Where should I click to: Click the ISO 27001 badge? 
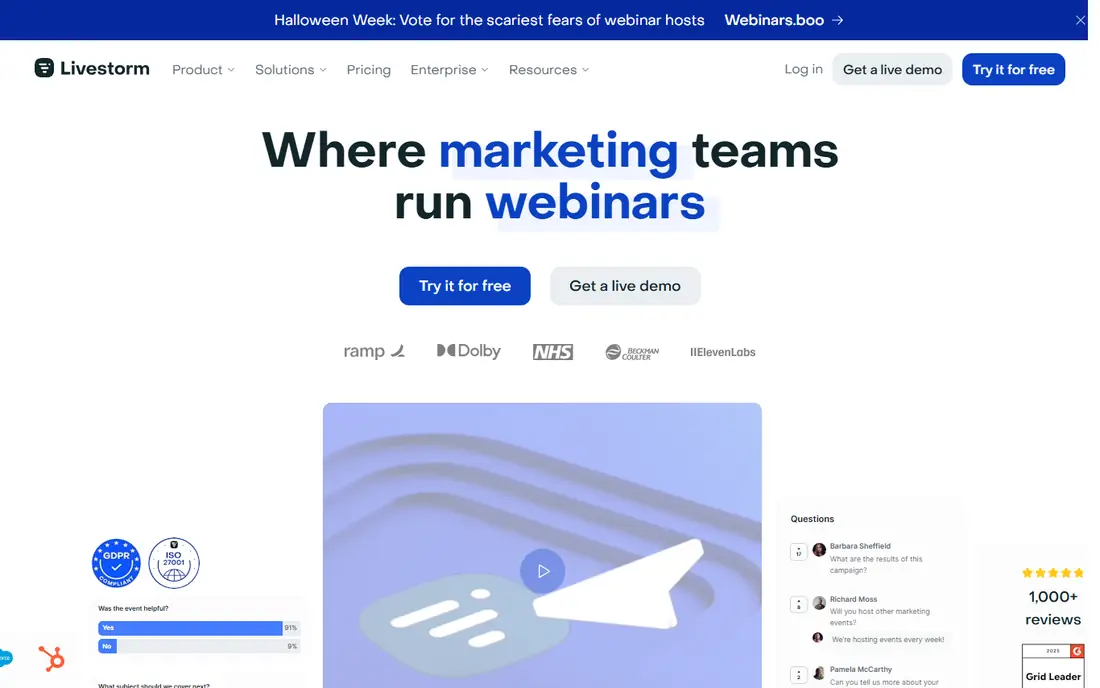[x=174, y=563]
